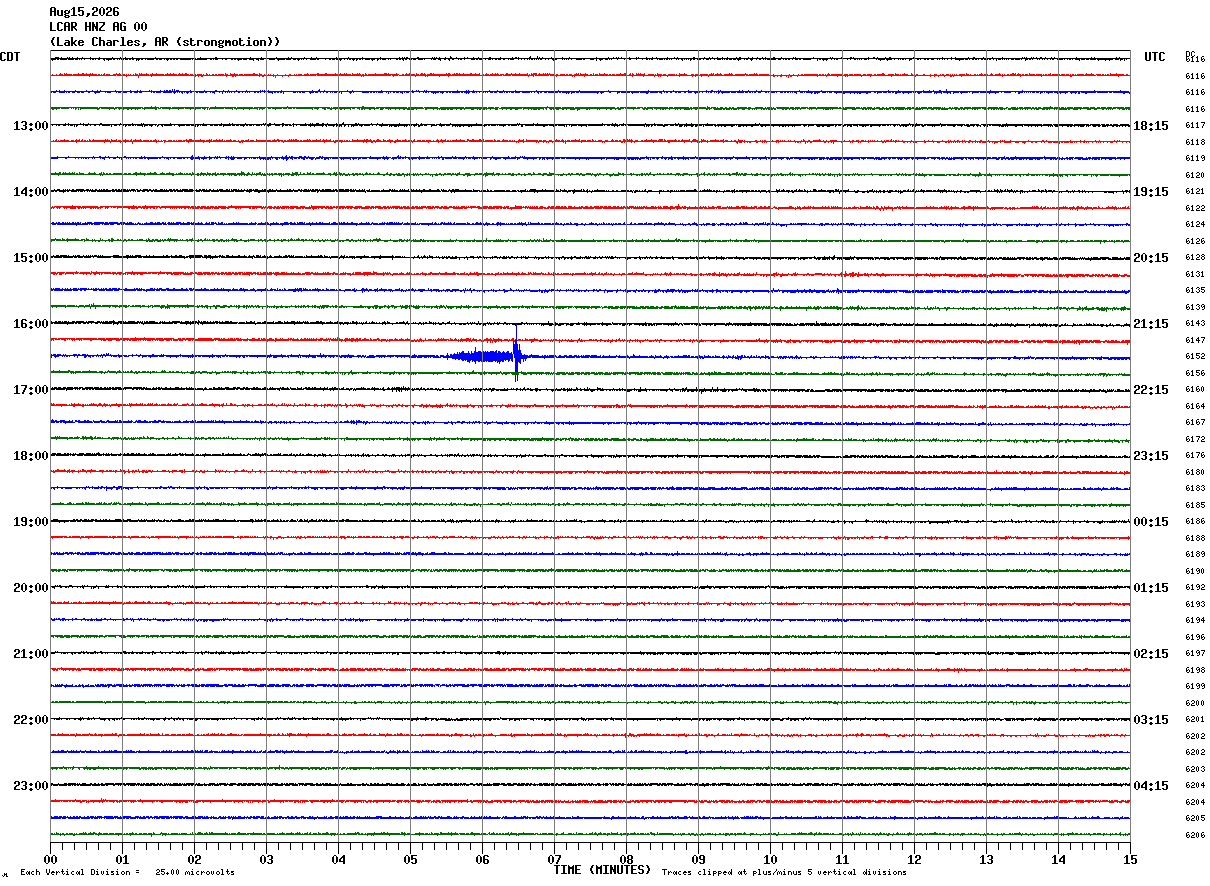Click the 21:15 UTC time label
Image resolution: width=1210 pixels, height=886 pixels.
click(1151, 324)
